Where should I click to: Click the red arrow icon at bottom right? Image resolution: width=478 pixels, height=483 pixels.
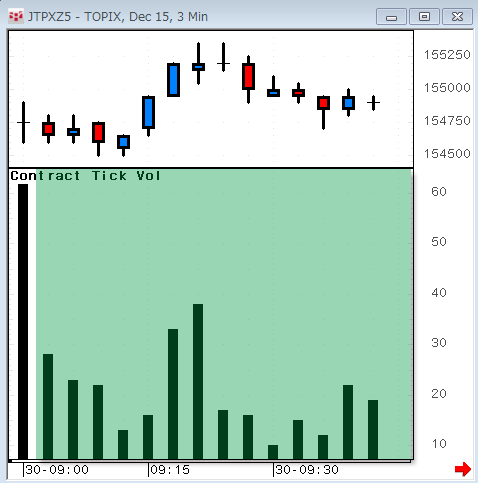pos(463,469)
